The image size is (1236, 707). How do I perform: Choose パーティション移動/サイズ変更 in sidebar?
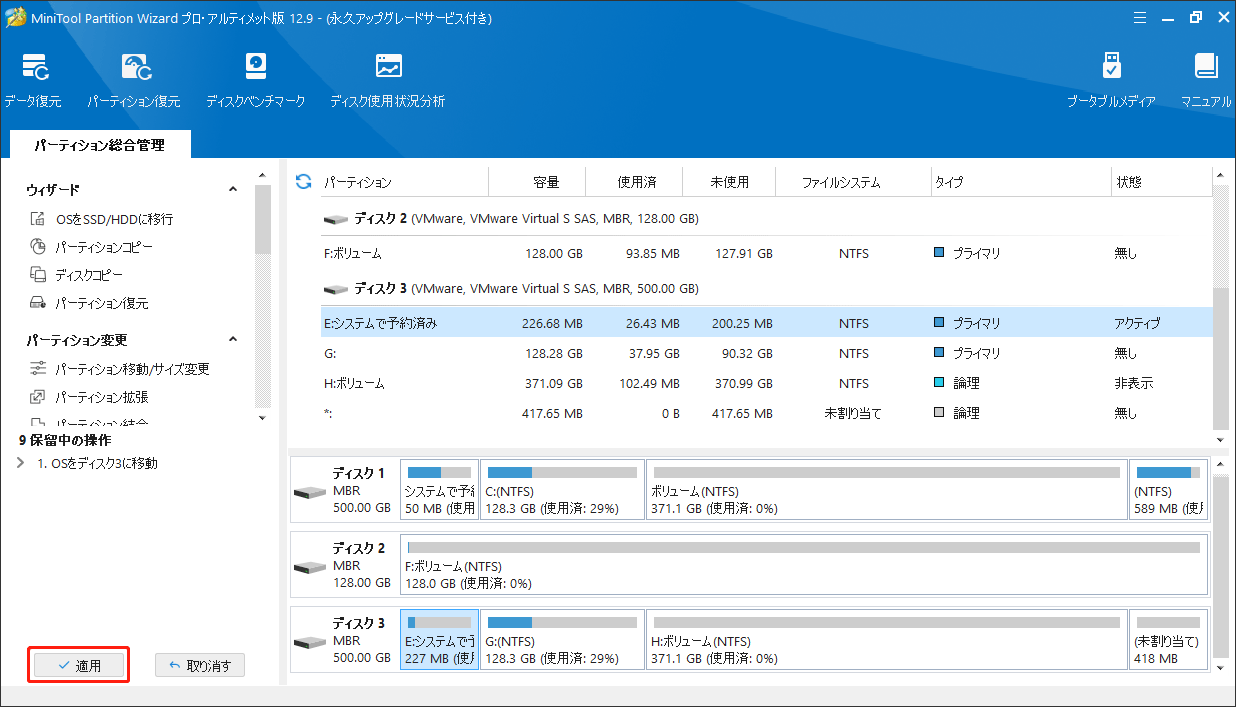119,369
